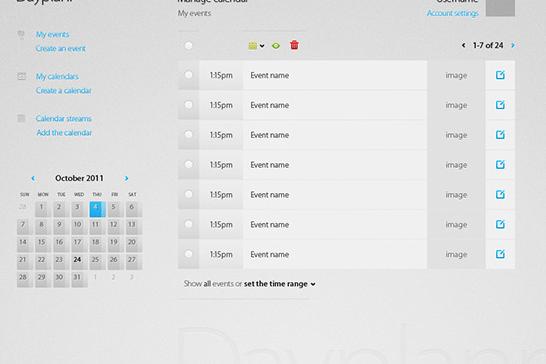
Task: Pick October 10 in the mini calendar
Action: coord(79,226)
